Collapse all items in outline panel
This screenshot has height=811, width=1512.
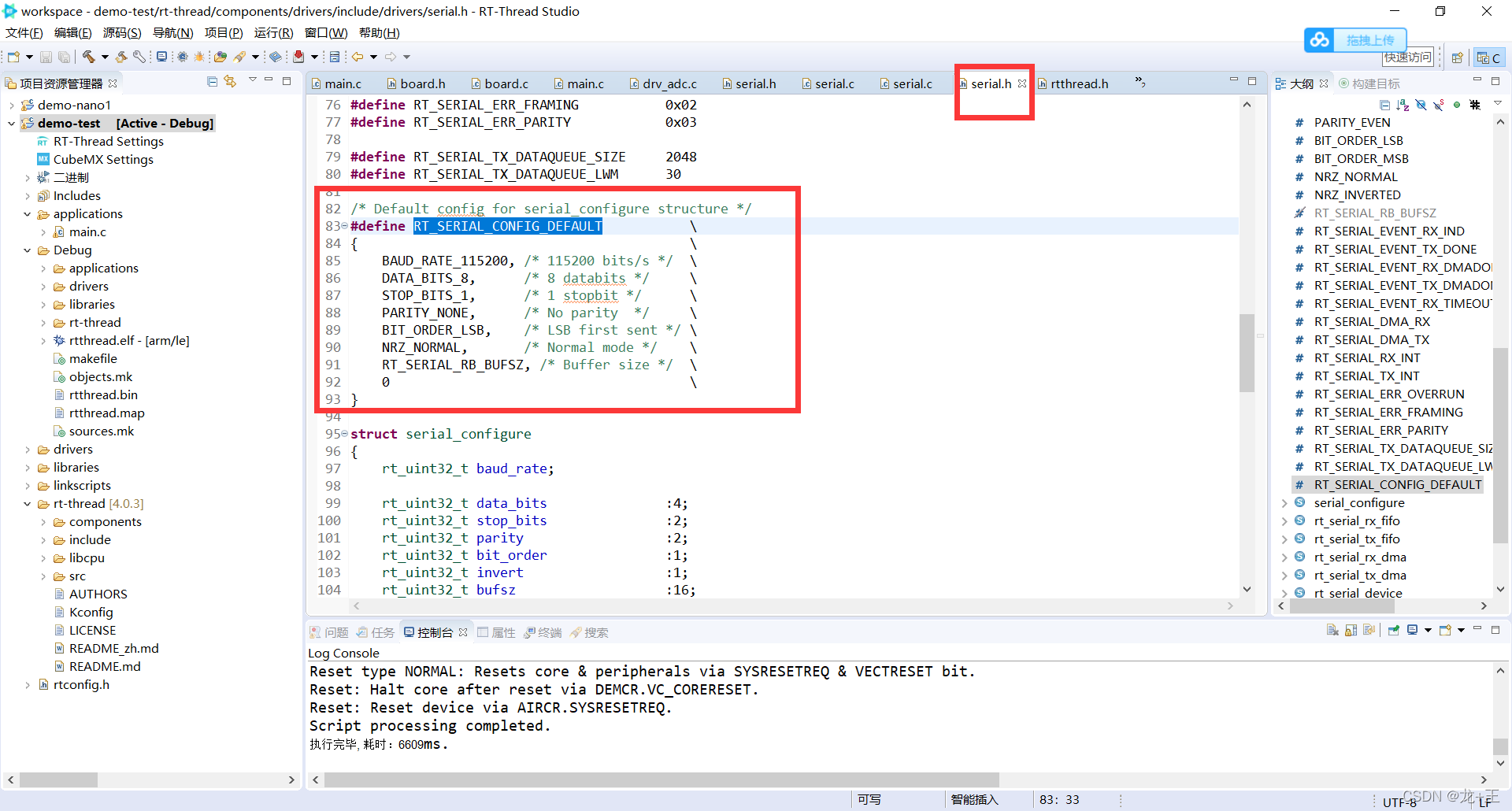click(1385, 105)
